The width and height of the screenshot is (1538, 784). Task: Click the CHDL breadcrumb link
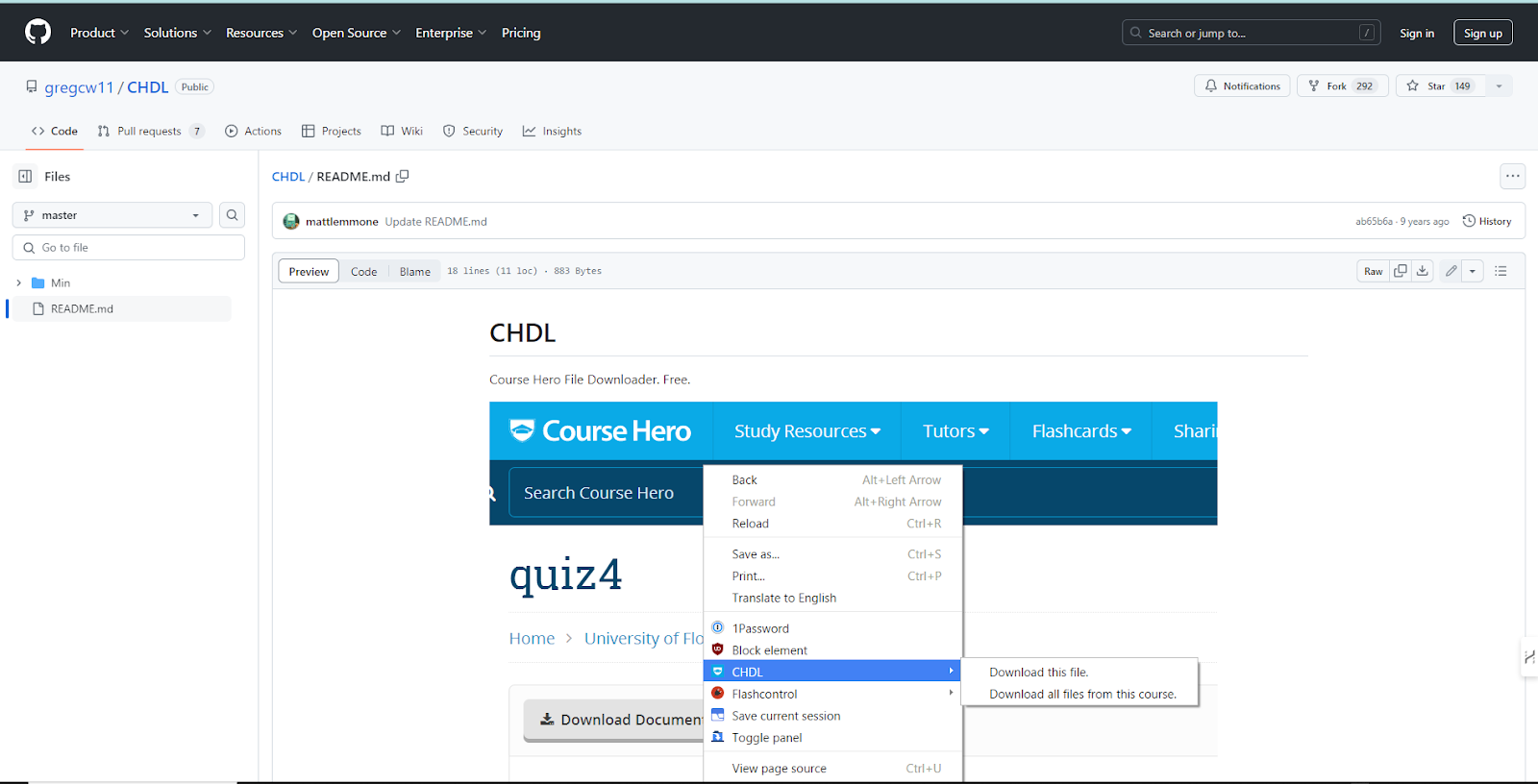288,177
